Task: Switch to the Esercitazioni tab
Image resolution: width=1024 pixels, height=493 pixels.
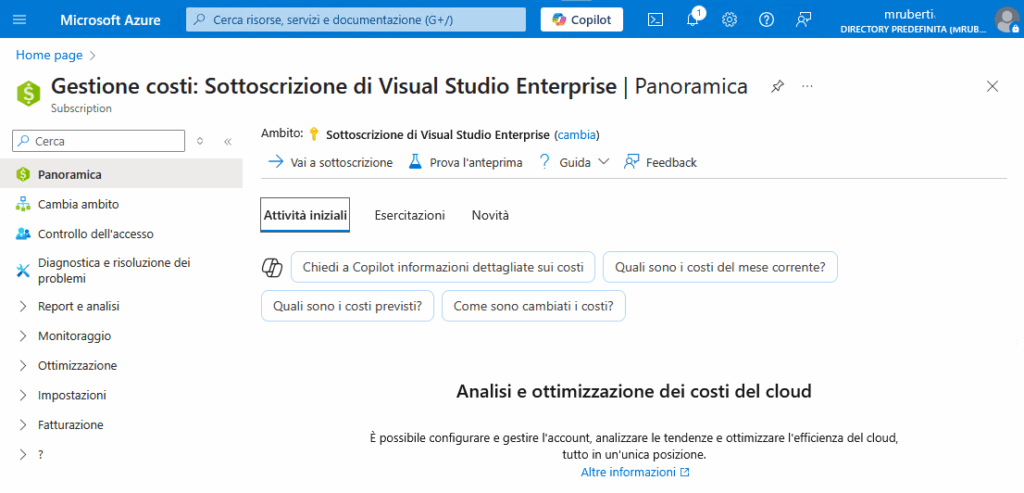Action: coord(409,215)
